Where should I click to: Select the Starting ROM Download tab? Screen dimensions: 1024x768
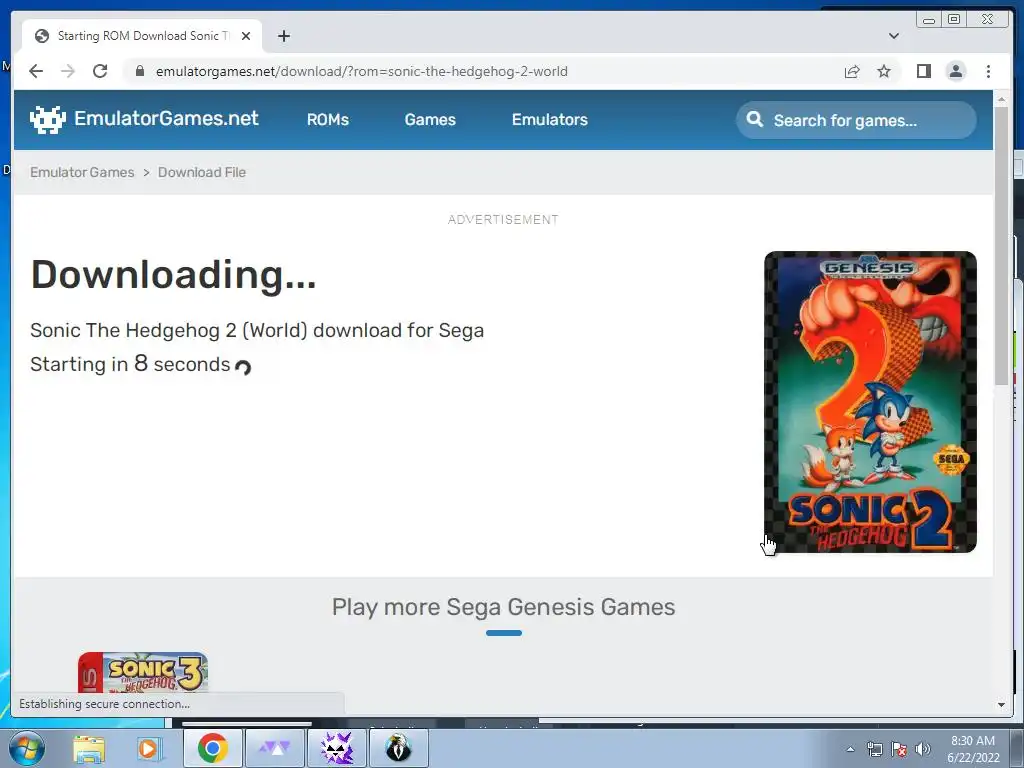click(x=142, y=36)
